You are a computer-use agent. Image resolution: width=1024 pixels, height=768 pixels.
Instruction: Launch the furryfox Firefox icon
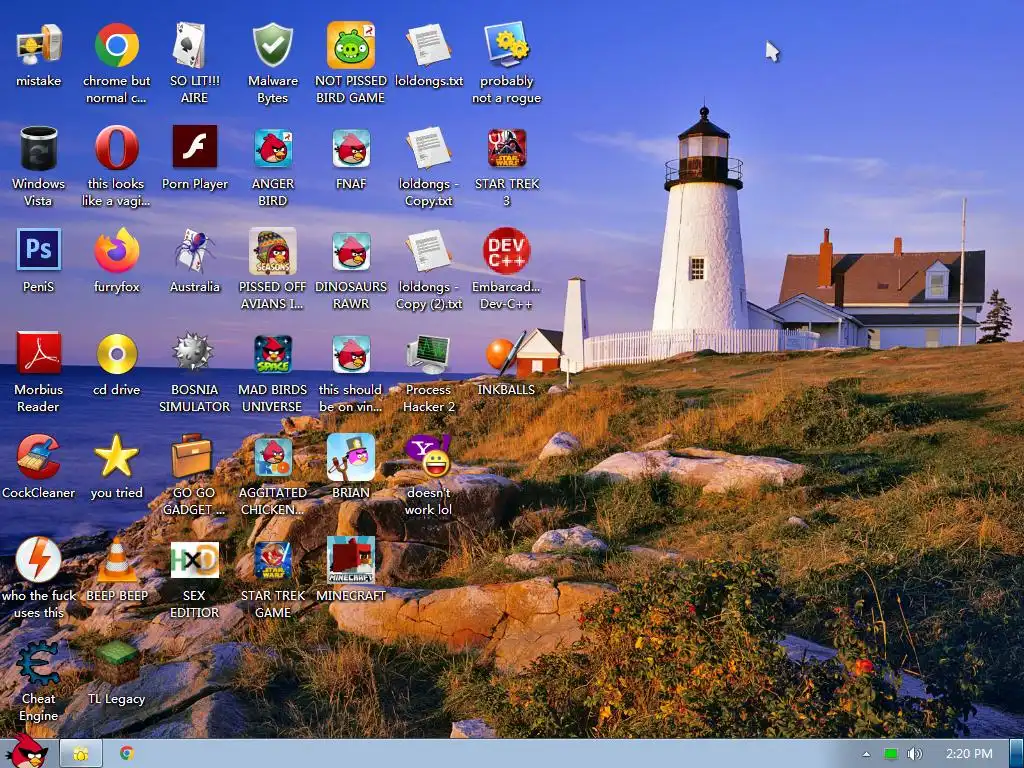click(x=116, y=250)
